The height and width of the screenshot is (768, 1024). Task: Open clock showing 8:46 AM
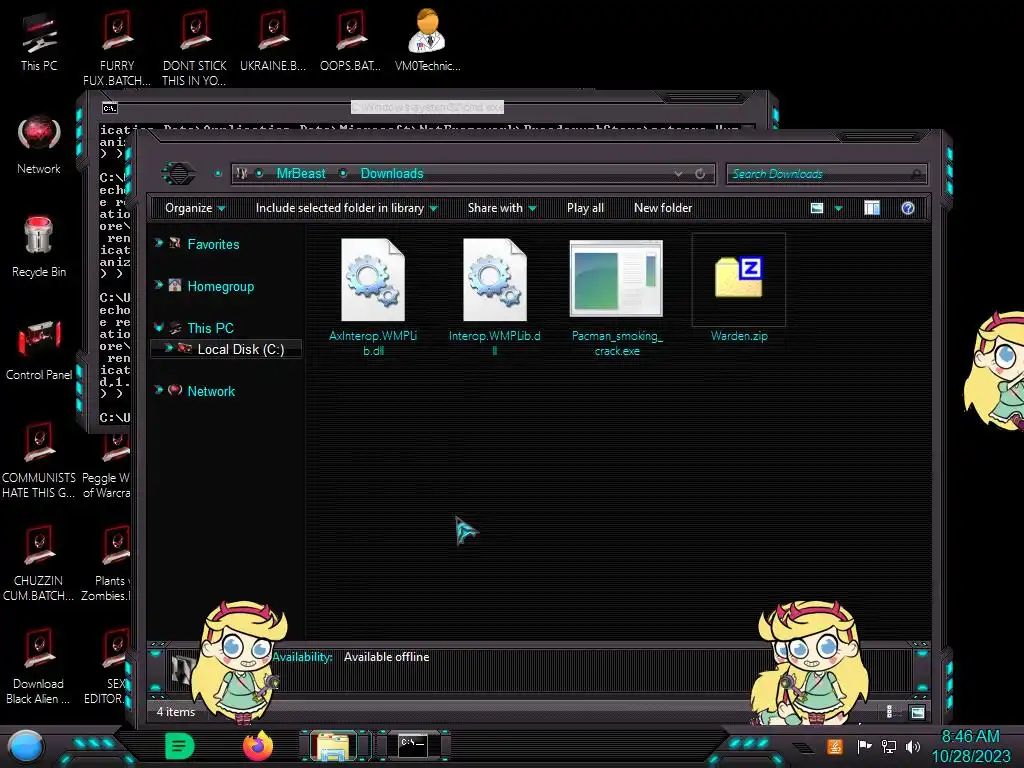click(x=970, y=746)
